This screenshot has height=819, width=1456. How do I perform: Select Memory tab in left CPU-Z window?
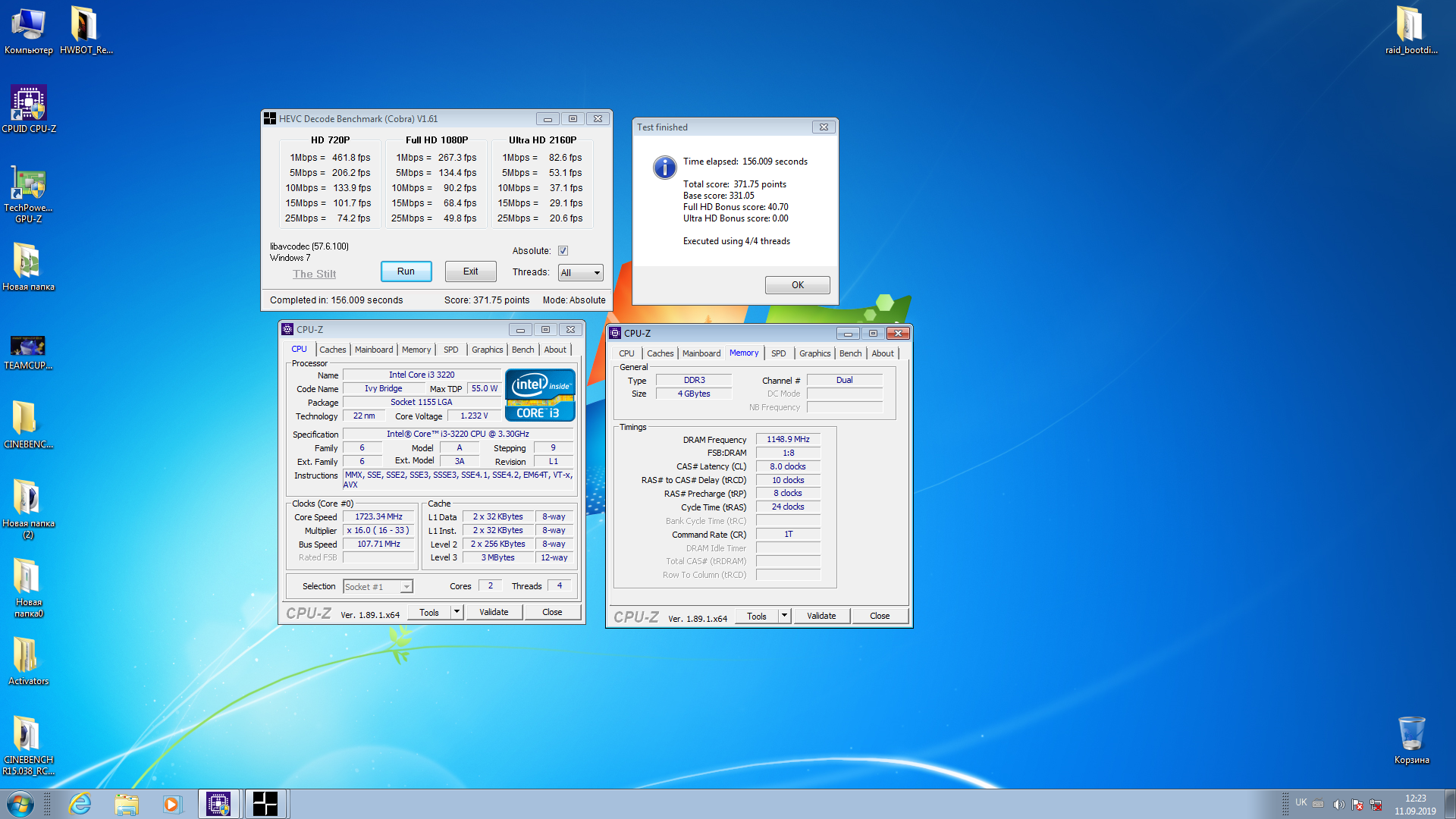click(416, 350)
